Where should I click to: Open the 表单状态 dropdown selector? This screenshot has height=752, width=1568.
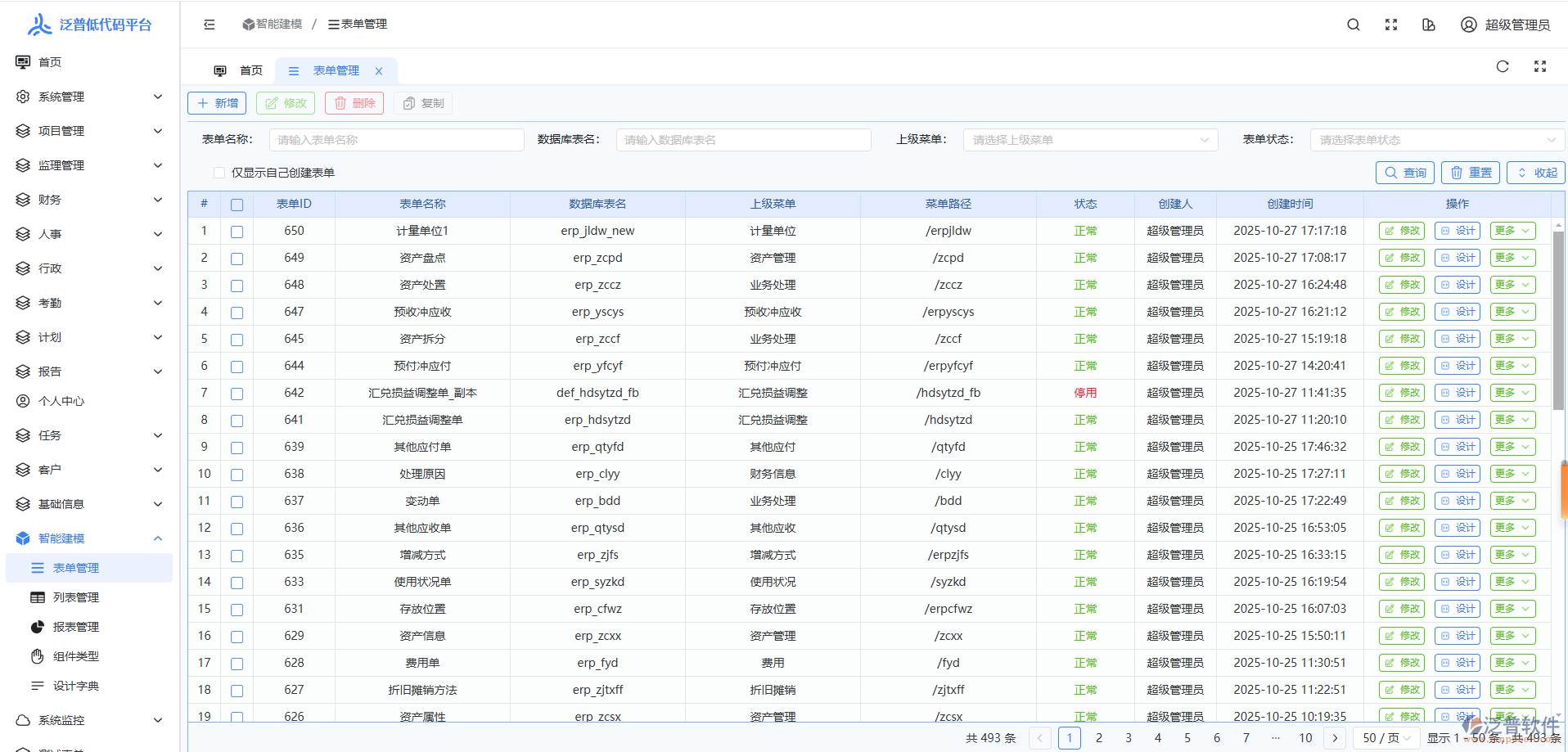(x=1436, y=140)
